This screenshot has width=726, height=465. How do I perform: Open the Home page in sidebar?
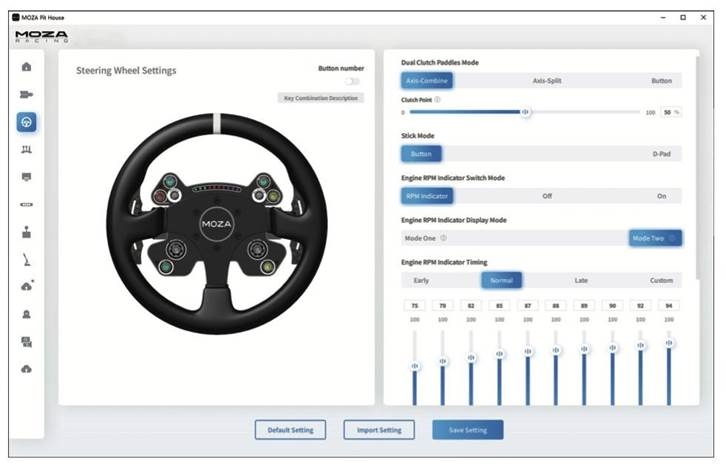pyautogui.click(x=26, y=67)
